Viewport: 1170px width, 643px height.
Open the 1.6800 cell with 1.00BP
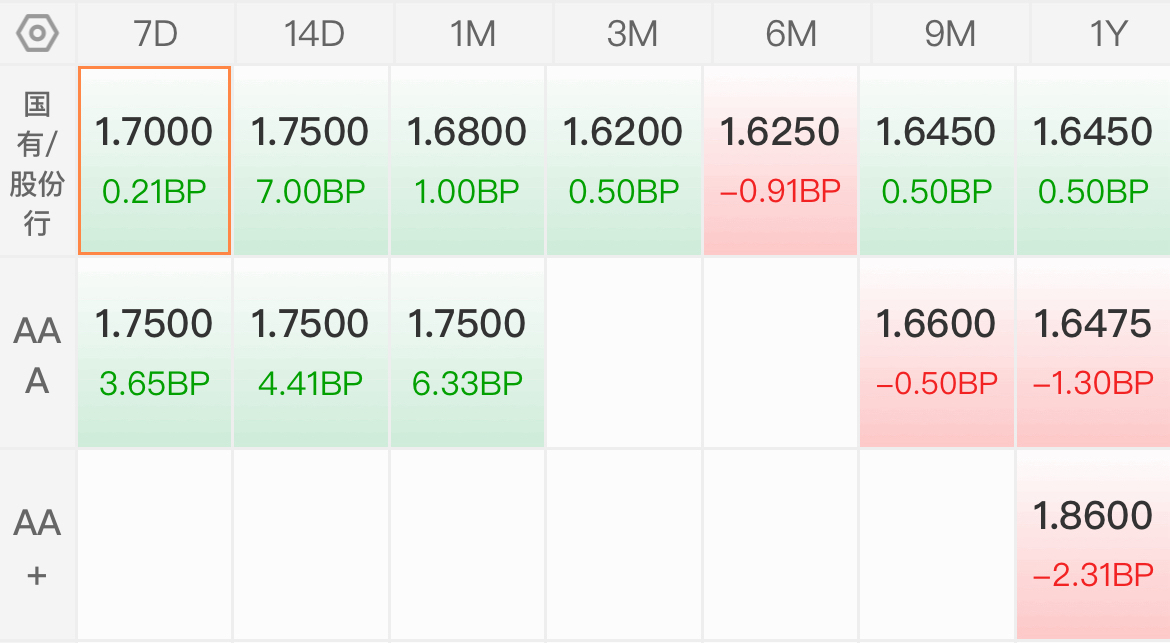point(467,160)
